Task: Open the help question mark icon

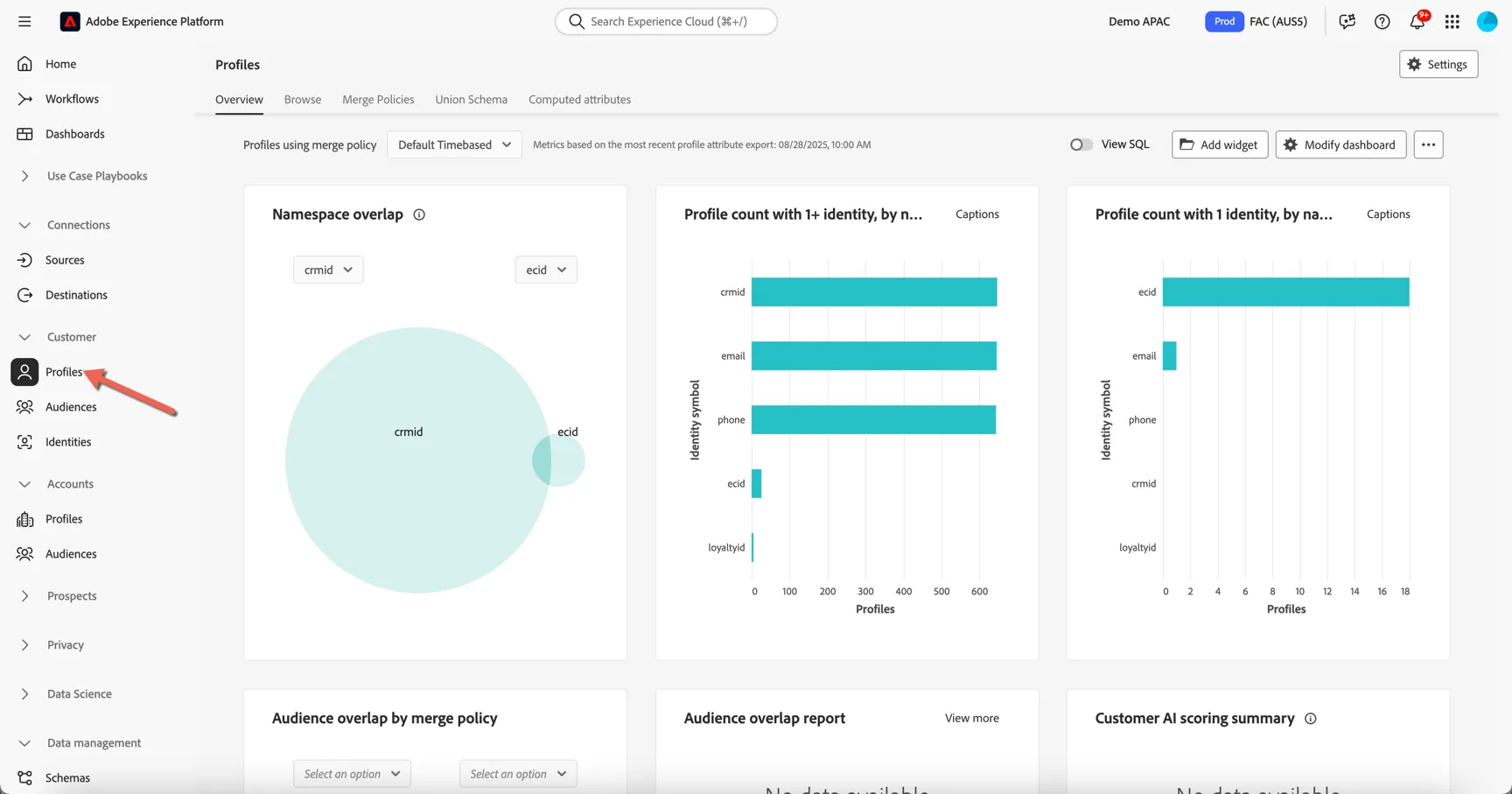Action: 1382,21
